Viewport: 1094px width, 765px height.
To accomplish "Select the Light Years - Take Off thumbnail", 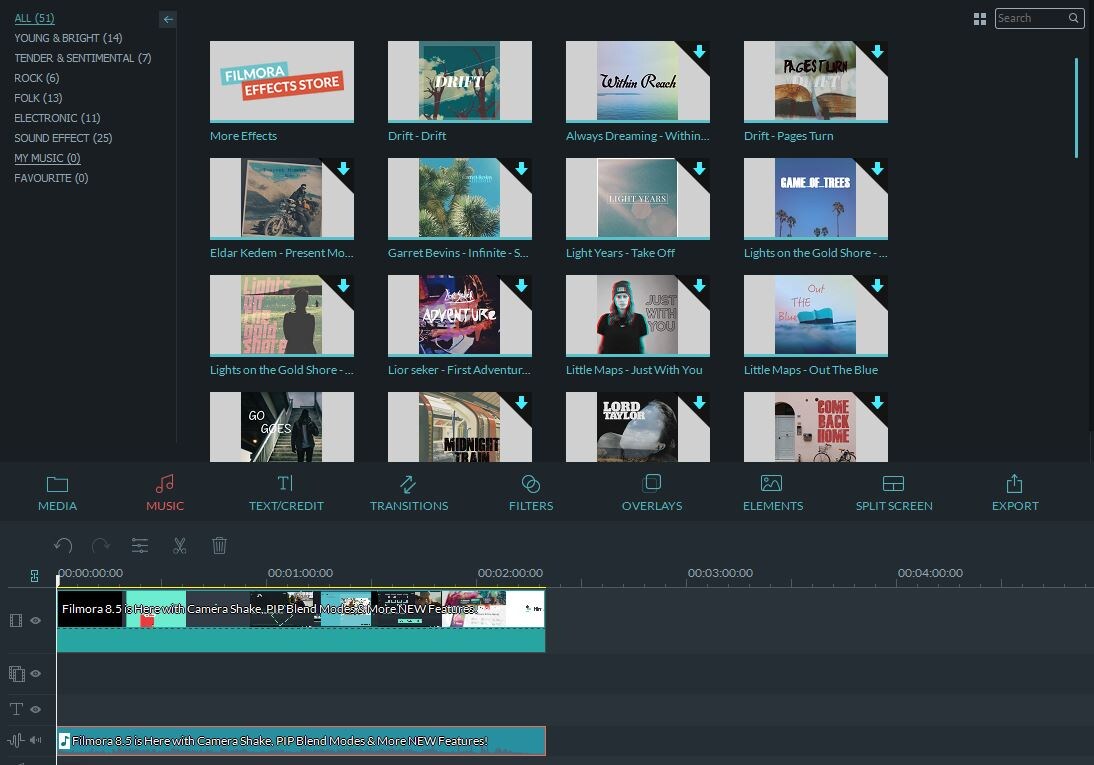I will [638, 198].
